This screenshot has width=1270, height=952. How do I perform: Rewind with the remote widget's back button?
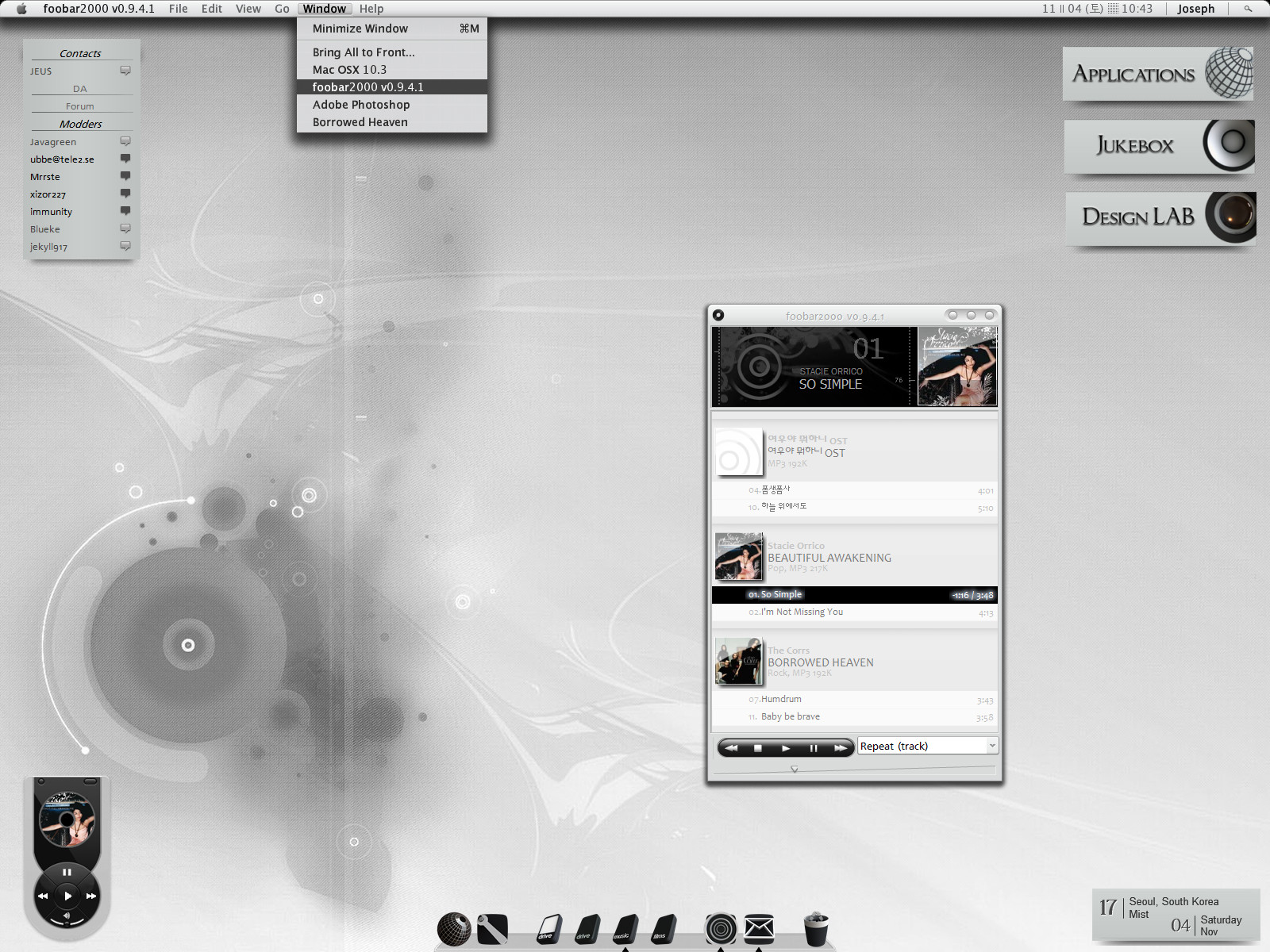[x=43, y=896]
